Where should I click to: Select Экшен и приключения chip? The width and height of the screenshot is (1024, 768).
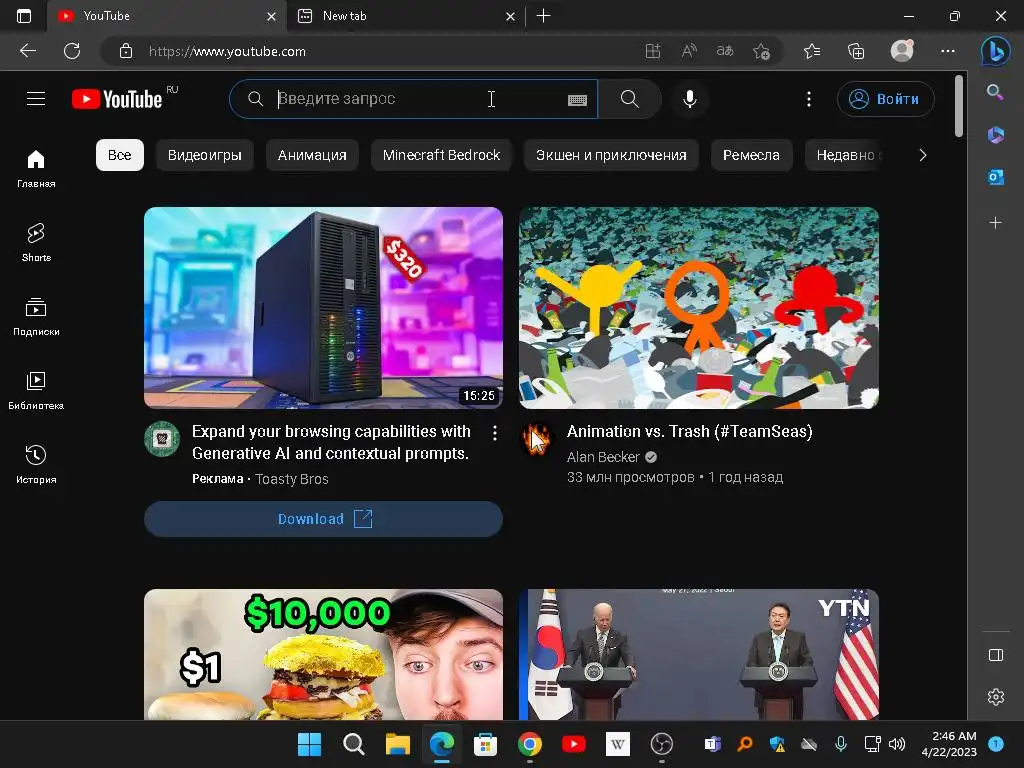pos(611,155)
